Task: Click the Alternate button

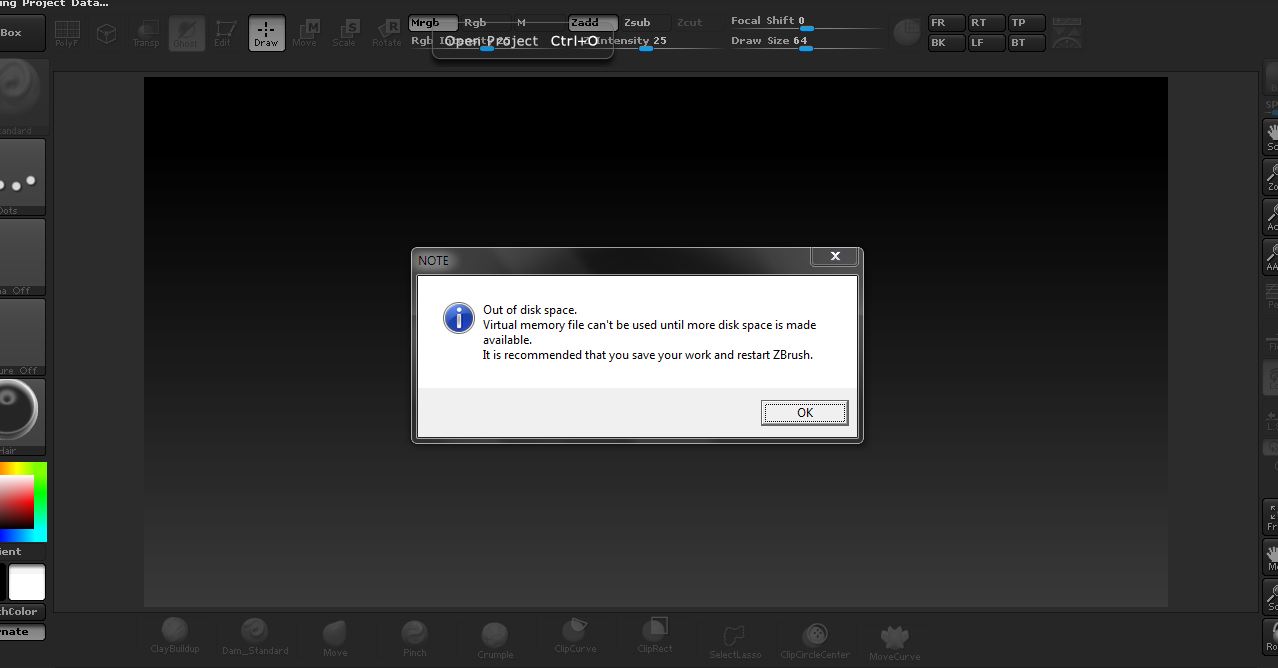Action: click(x=21, y=632)
